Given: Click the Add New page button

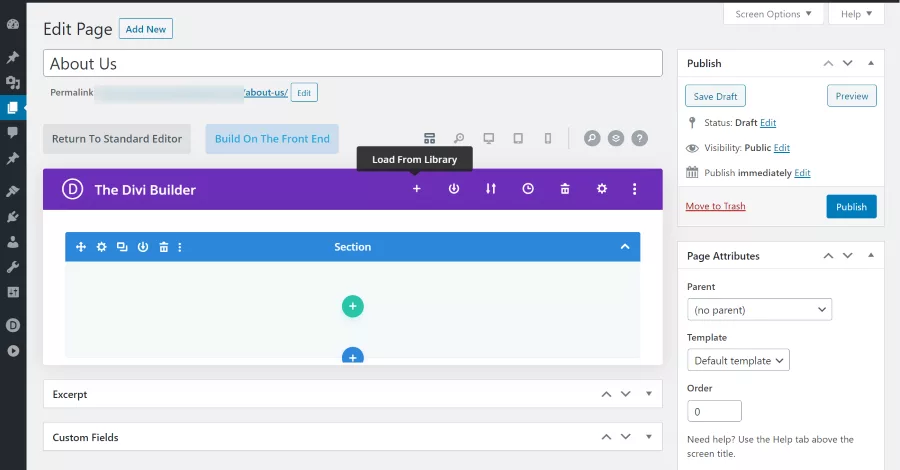Looking at the screenshot, I should (146, 29).
